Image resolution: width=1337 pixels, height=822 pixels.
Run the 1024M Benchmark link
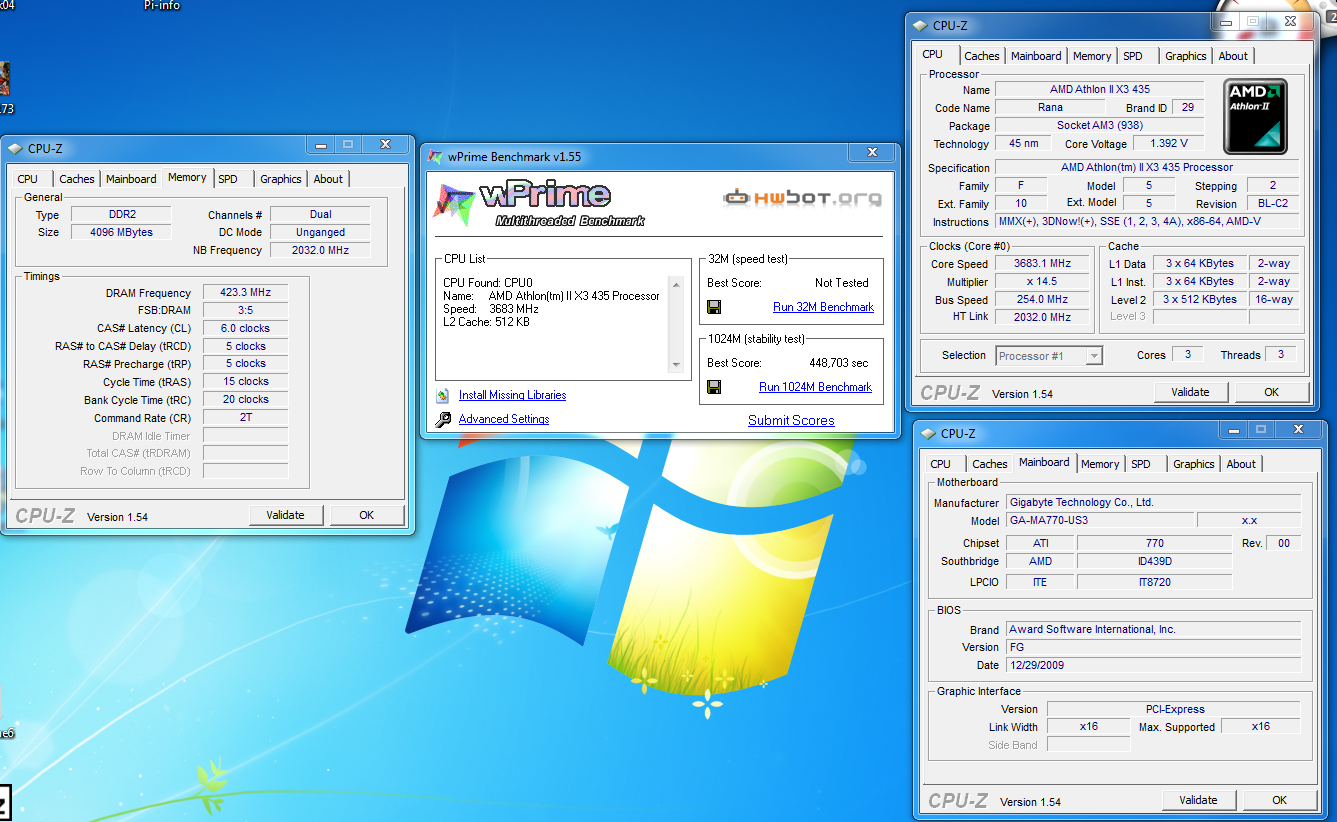(x=815, y=387)
